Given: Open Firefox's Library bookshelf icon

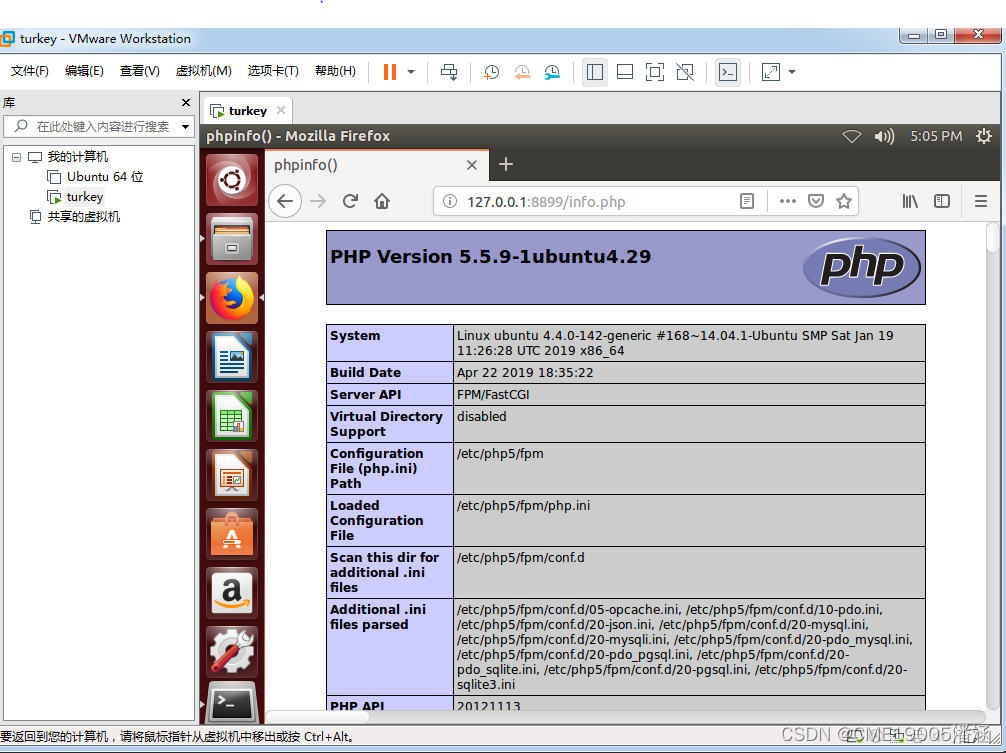Looking at the screenshot, I should 909,201.
